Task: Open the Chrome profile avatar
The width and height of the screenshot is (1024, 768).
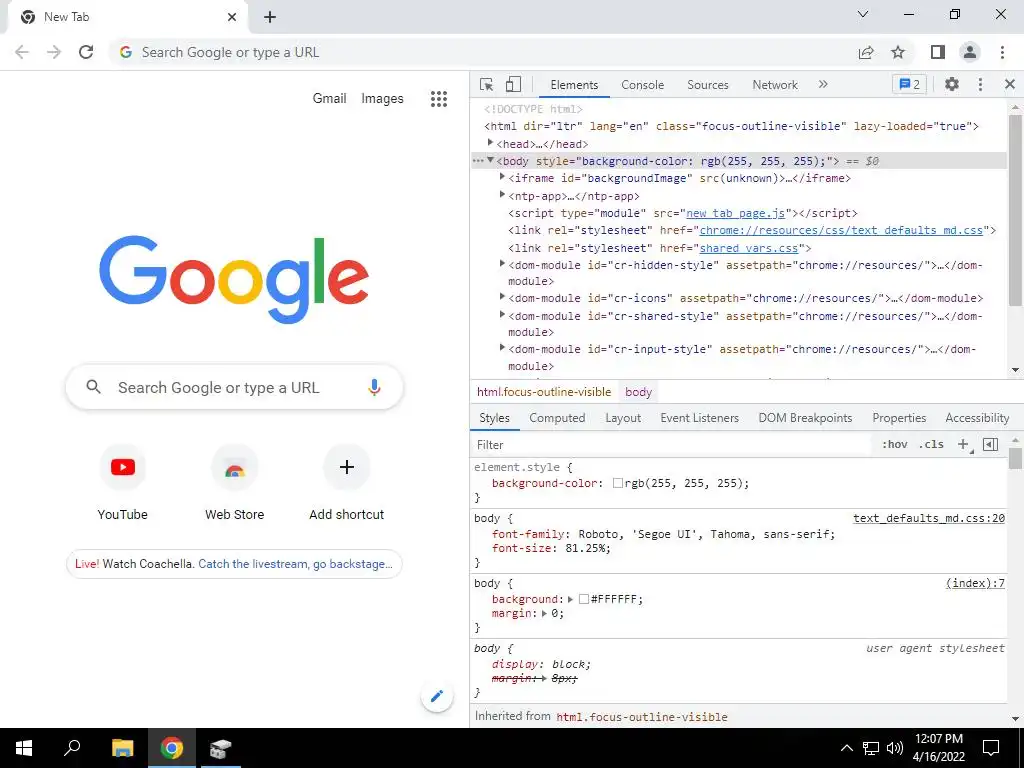Action: point(970,52)
